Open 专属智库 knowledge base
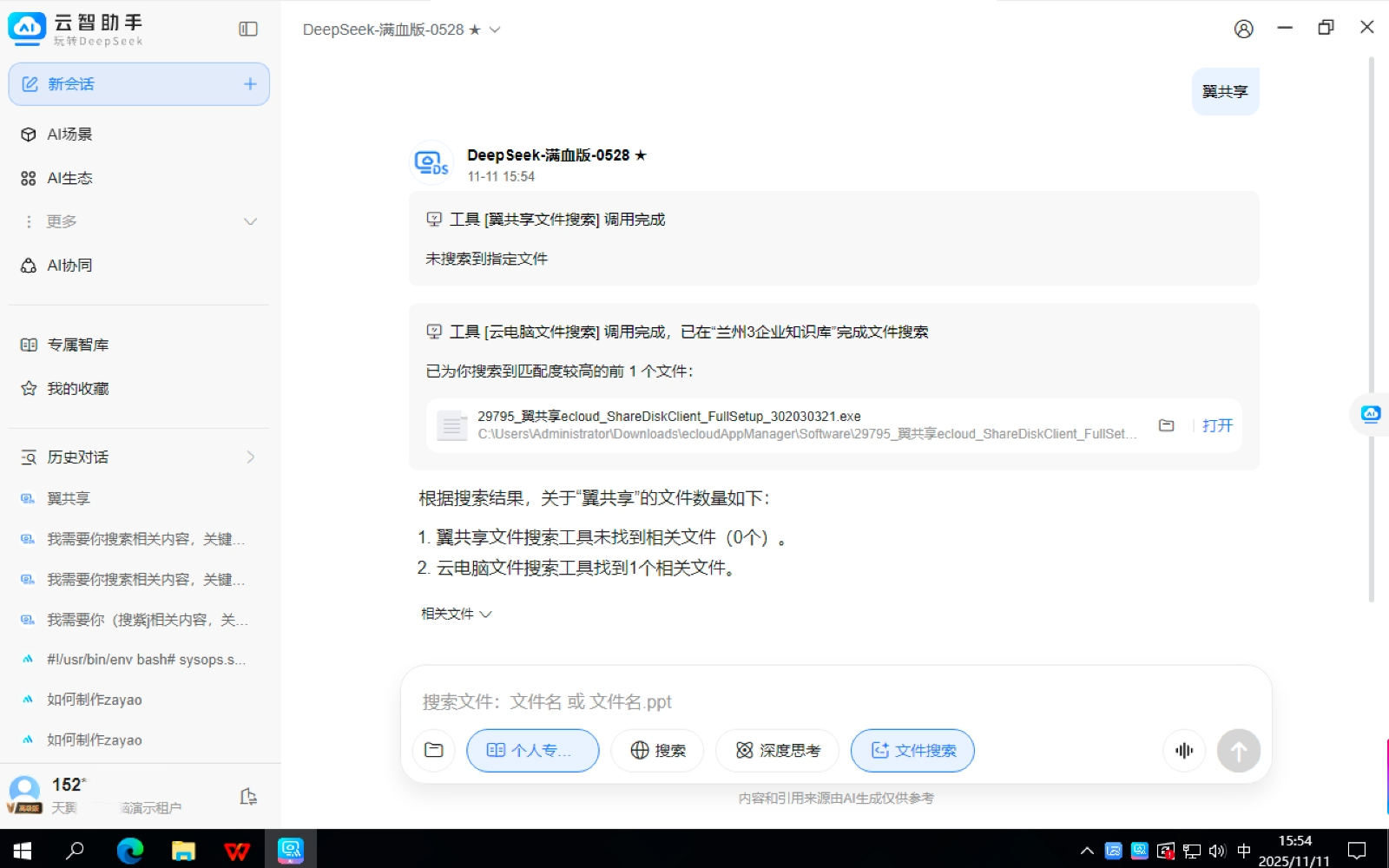Image resolution: width=1389 pixels, height=868 pixels. pos(139,345)
